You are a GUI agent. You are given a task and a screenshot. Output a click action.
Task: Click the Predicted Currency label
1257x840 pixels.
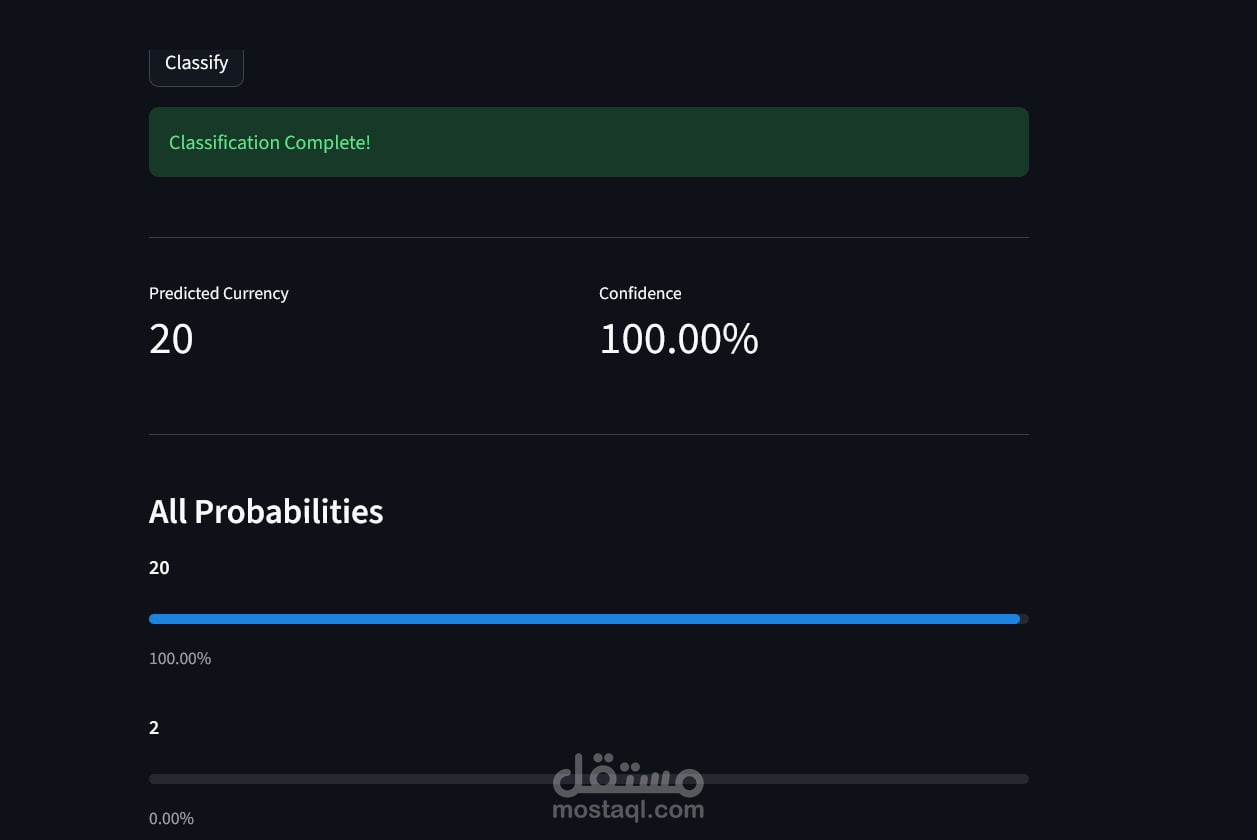click(x=219, y=293)
